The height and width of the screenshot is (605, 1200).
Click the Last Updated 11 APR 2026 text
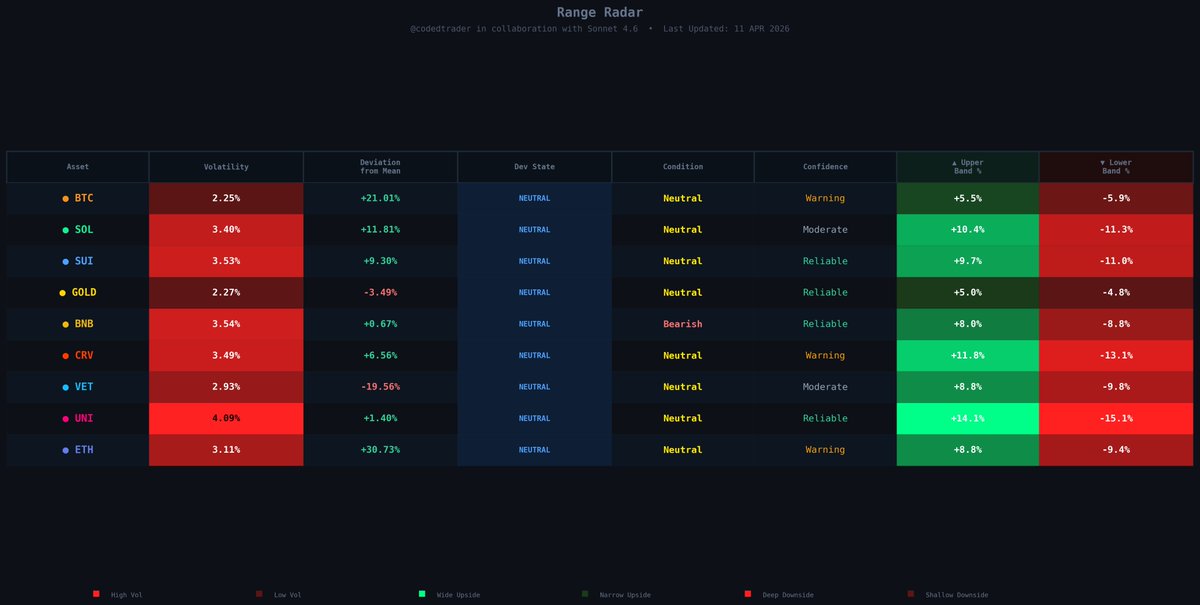click(726, 29)
